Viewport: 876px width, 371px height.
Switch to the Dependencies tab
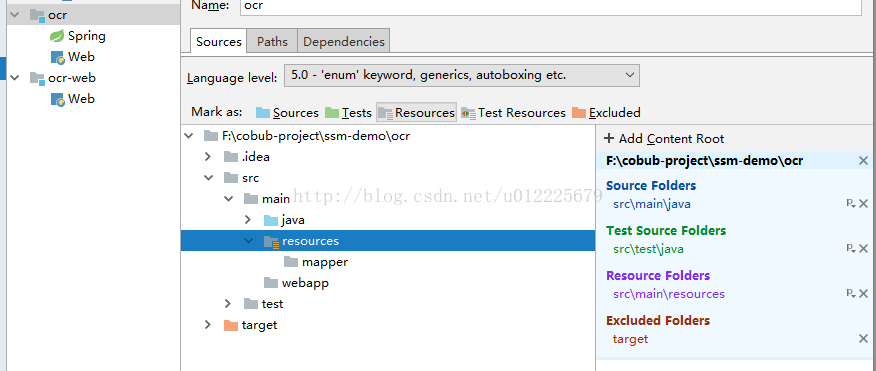click(344, 41)
